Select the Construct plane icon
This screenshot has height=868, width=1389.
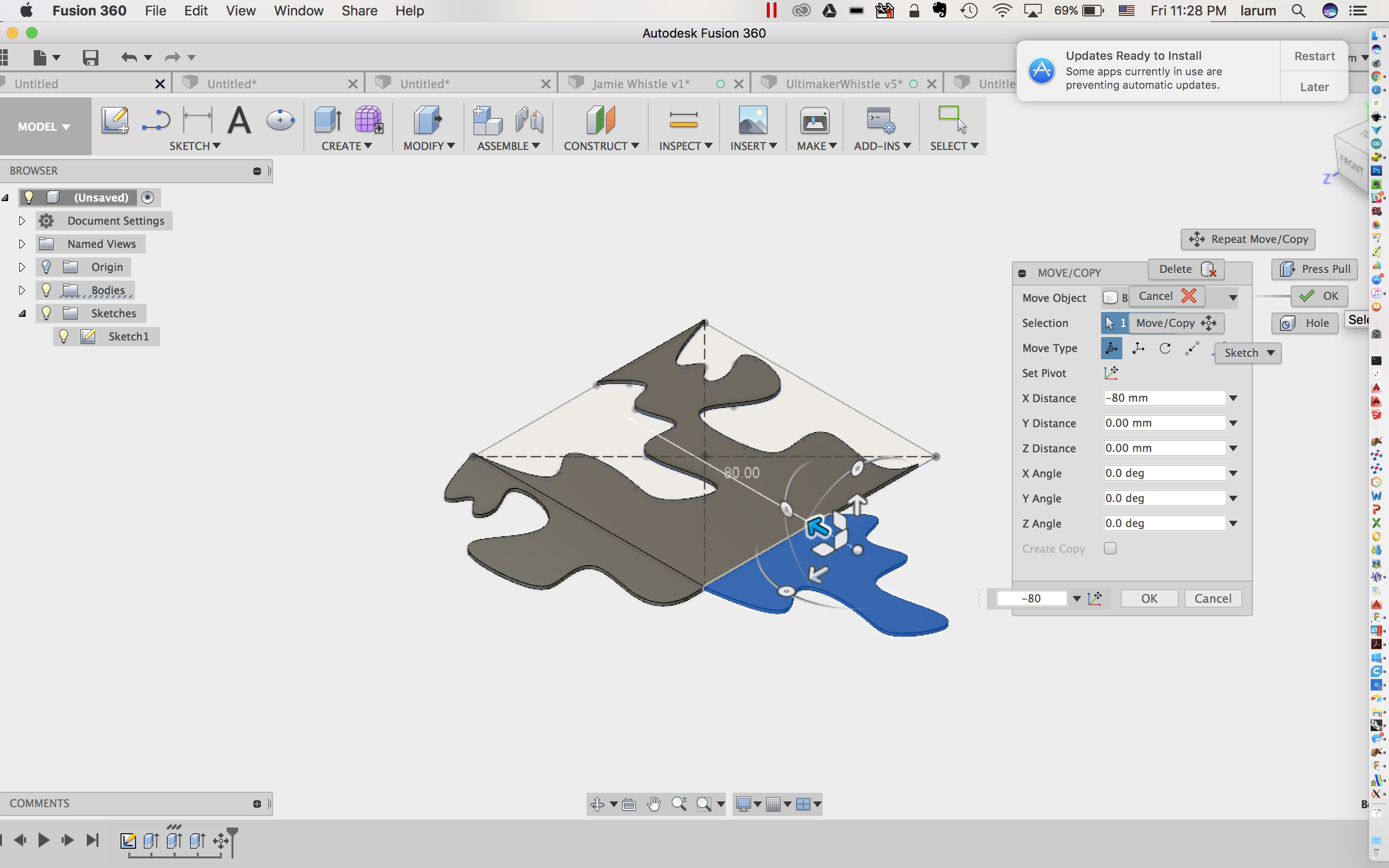pos(601,121)
